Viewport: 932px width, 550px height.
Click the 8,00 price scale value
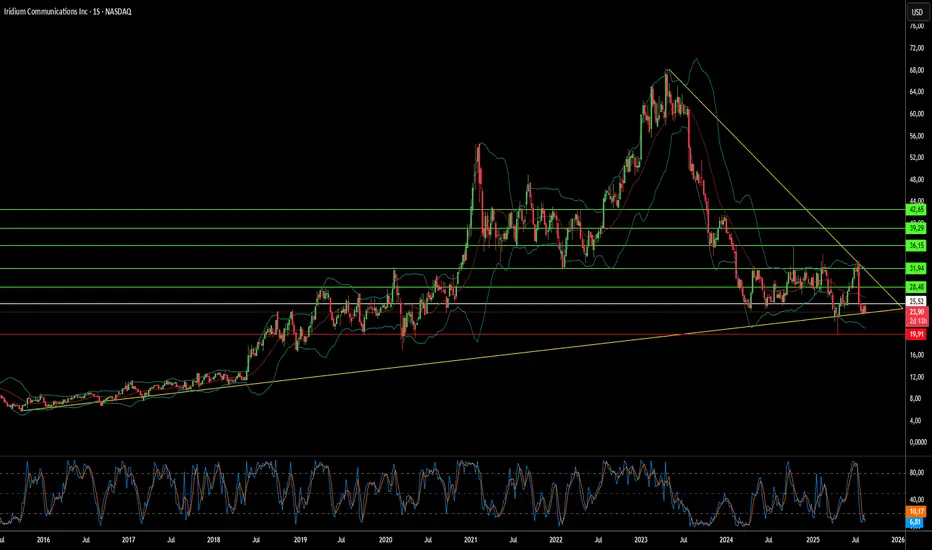917,399
